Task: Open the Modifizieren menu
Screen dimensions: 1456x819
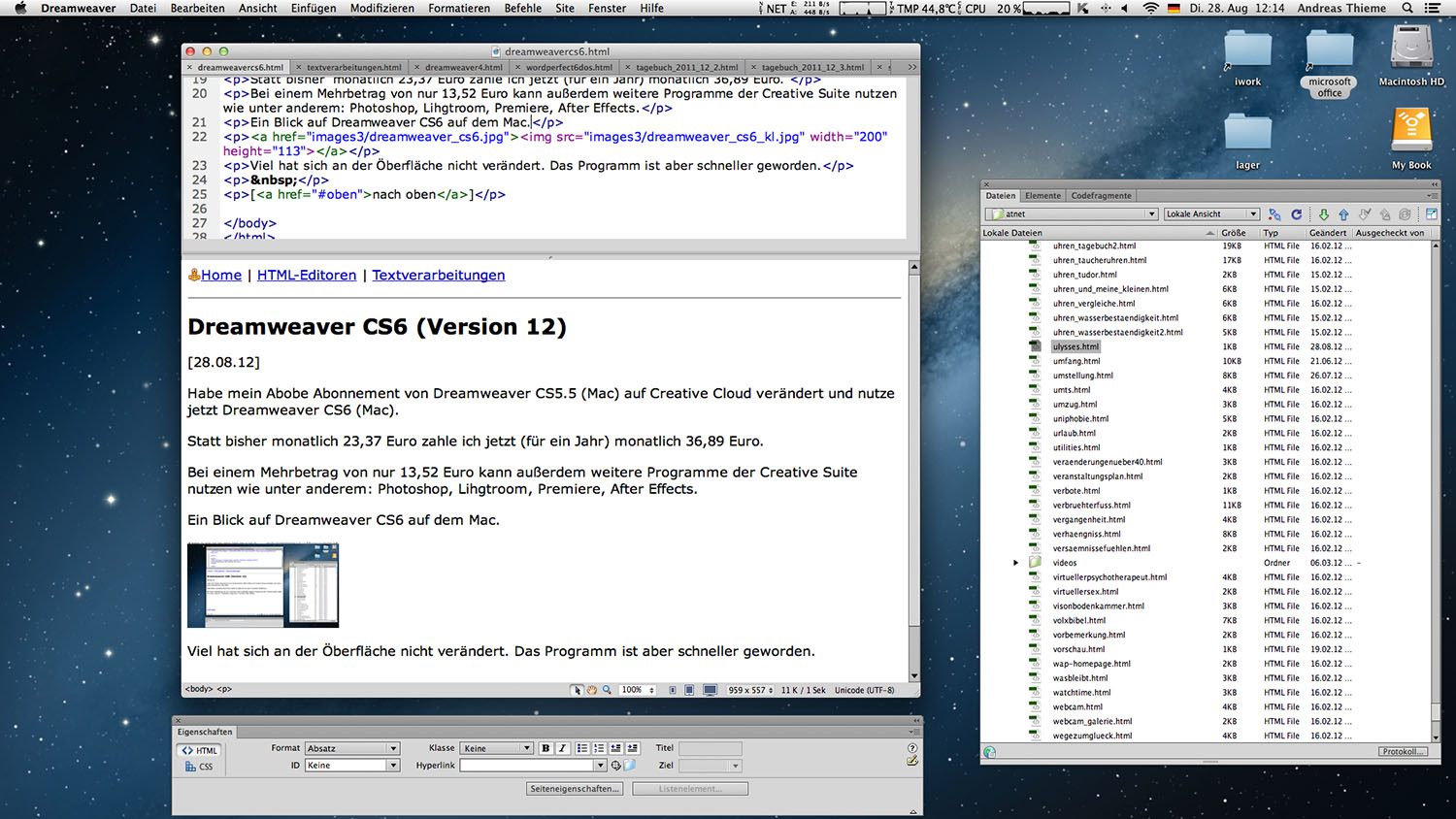Action: click(382, 8)
